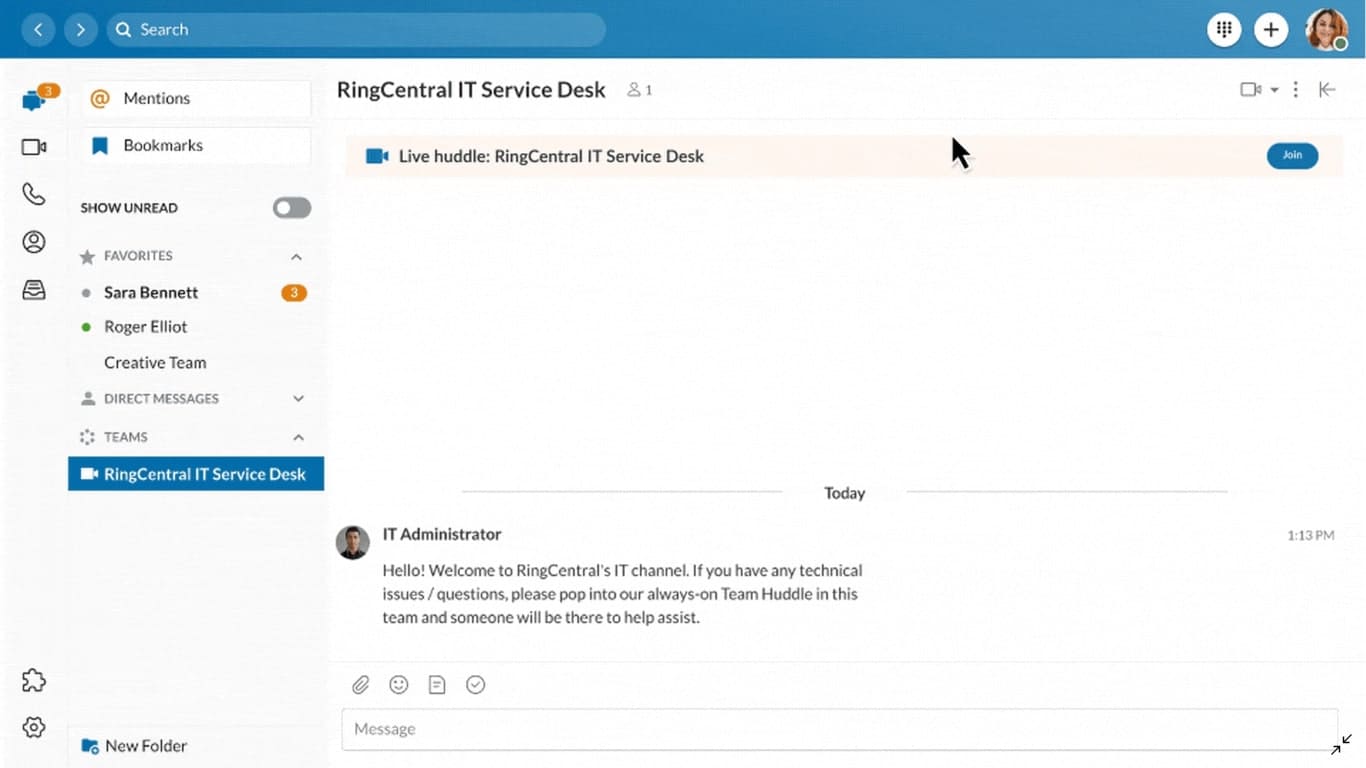Open Mentions
The width and height of the screenshot is (1366, 768).
[196, 98]
